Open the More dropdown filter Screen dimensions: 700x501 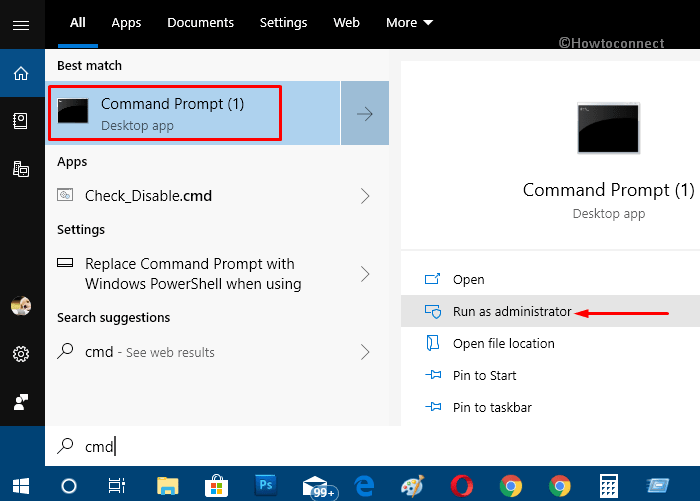409,23
